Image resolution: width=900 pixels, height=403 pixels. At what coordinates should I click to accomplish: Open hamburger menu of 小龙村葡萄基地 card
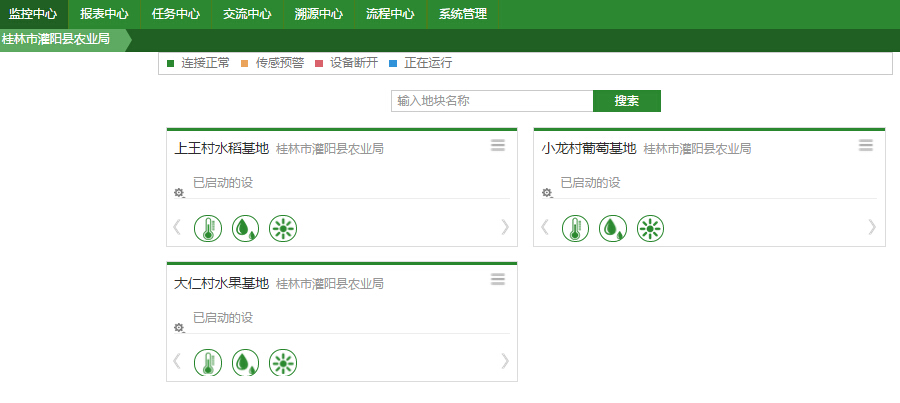coord(866,146)
